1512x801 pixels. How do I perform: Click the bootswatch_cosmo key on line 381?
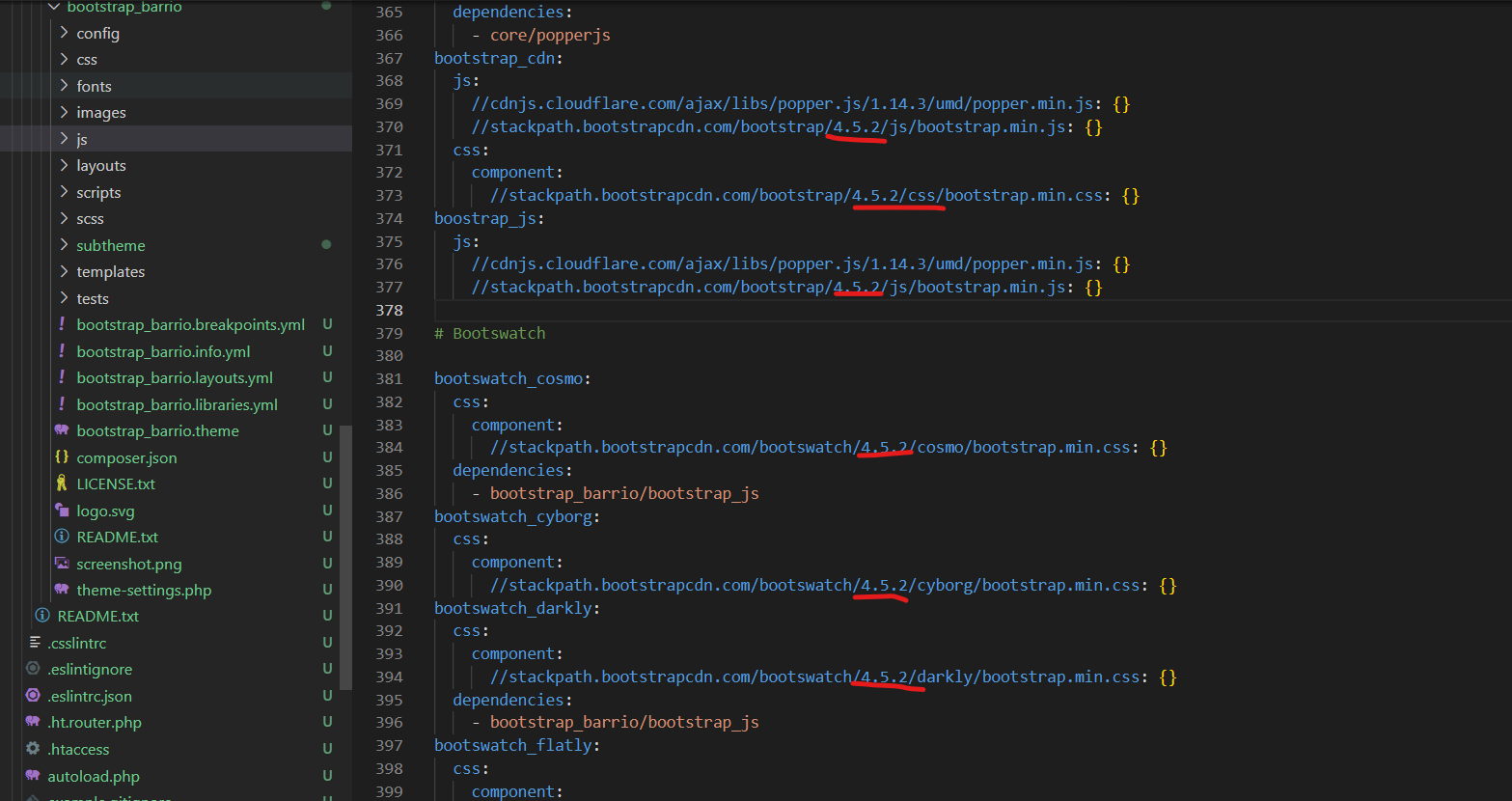click(509, 378)
